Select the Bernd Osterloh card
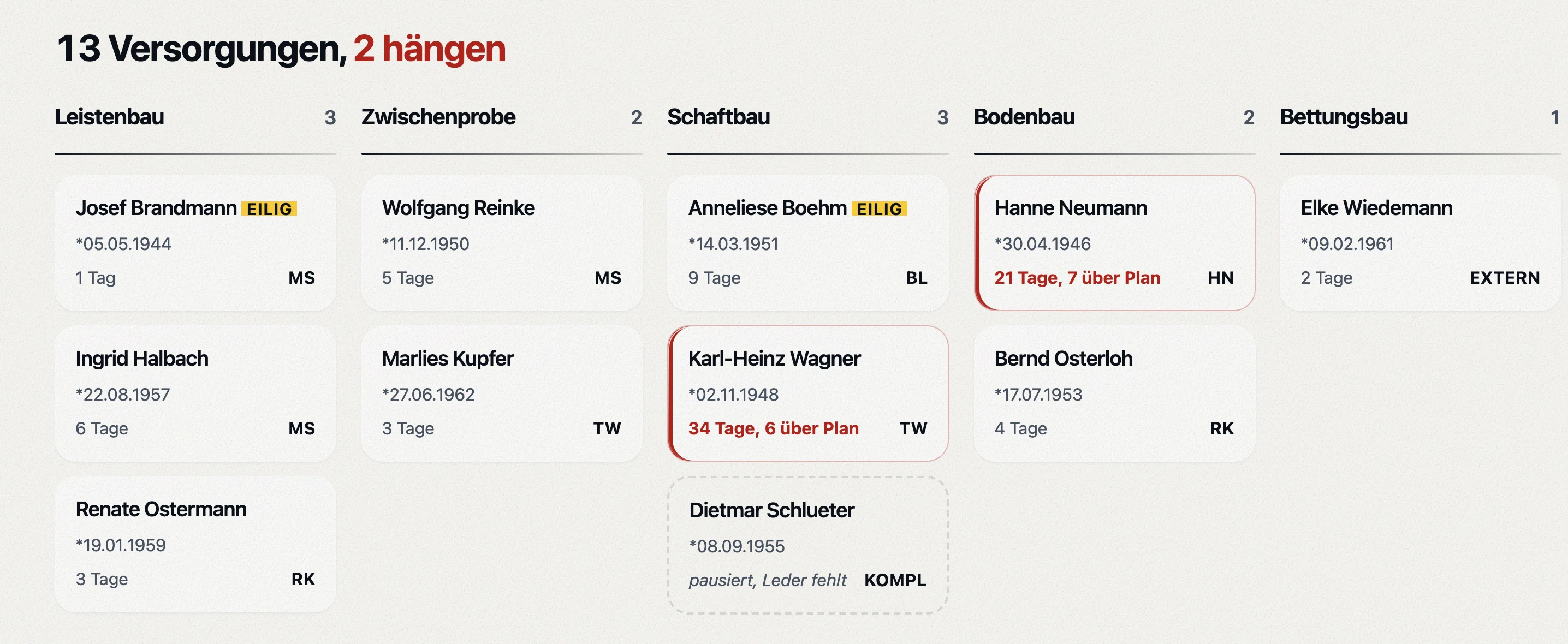Image resolution: width=1568 pixels, height=644 pixels. point(1114,393)
